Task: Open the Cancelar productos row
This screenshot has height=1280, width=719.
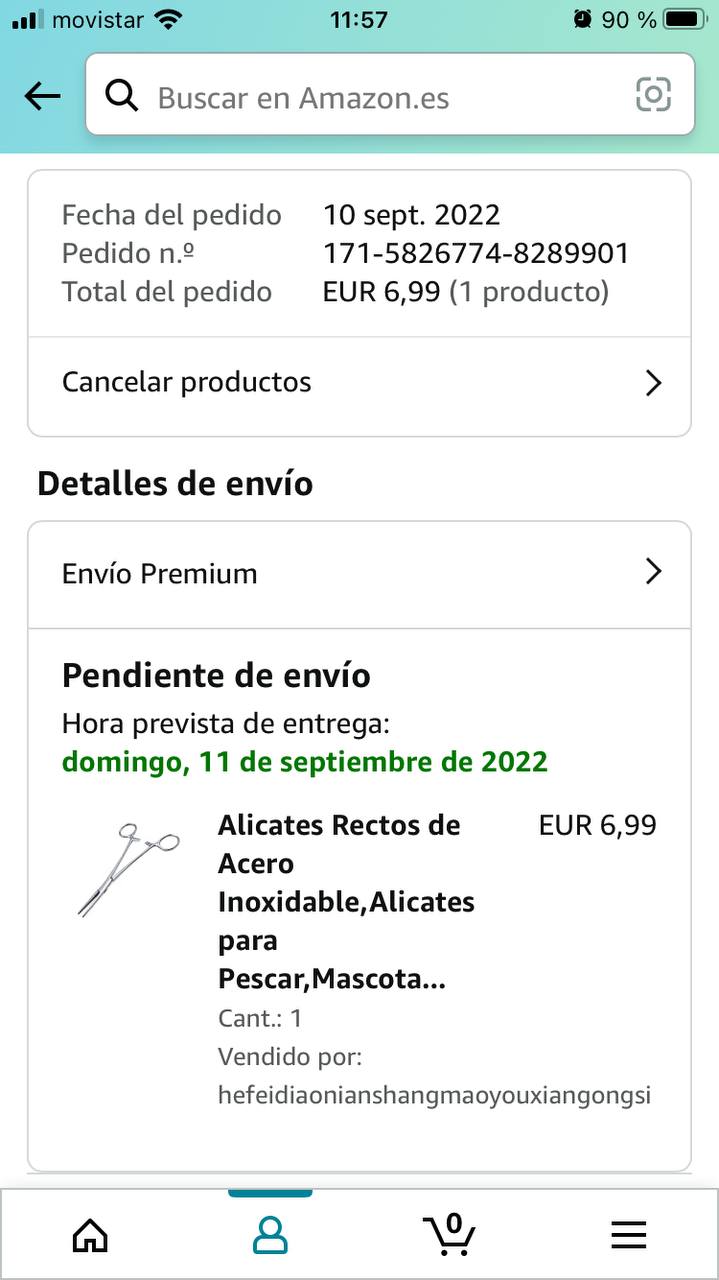Action: (x=359, y=384)
